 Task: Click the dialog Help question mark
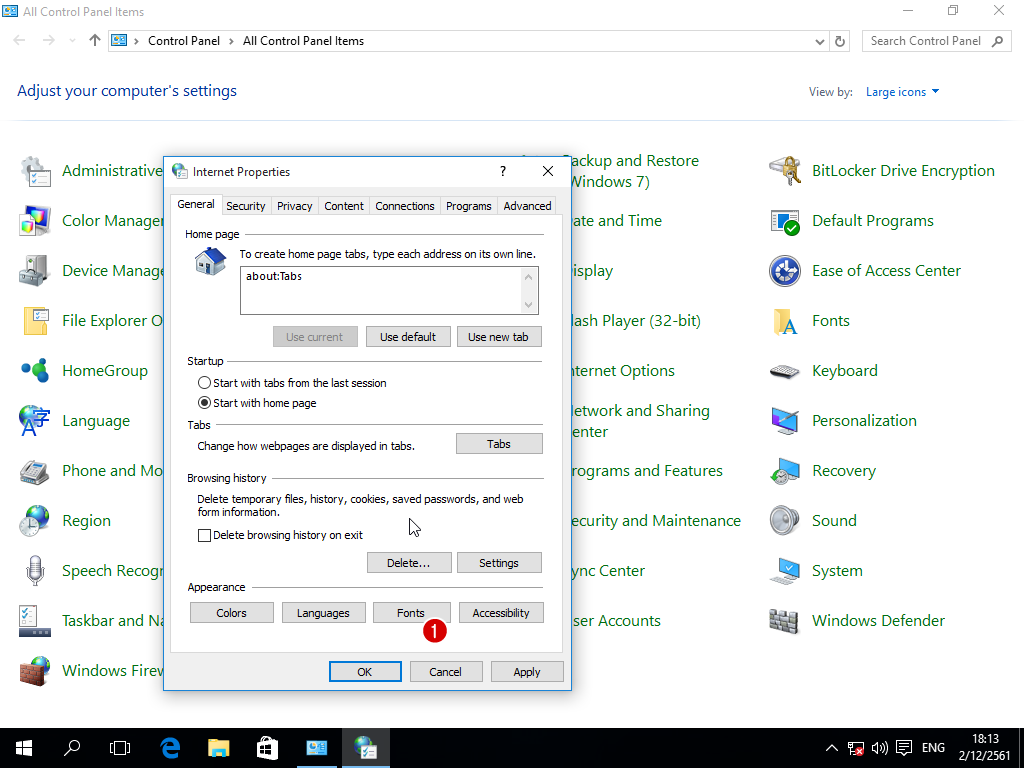pyautogui.click(x=502, y=171)
